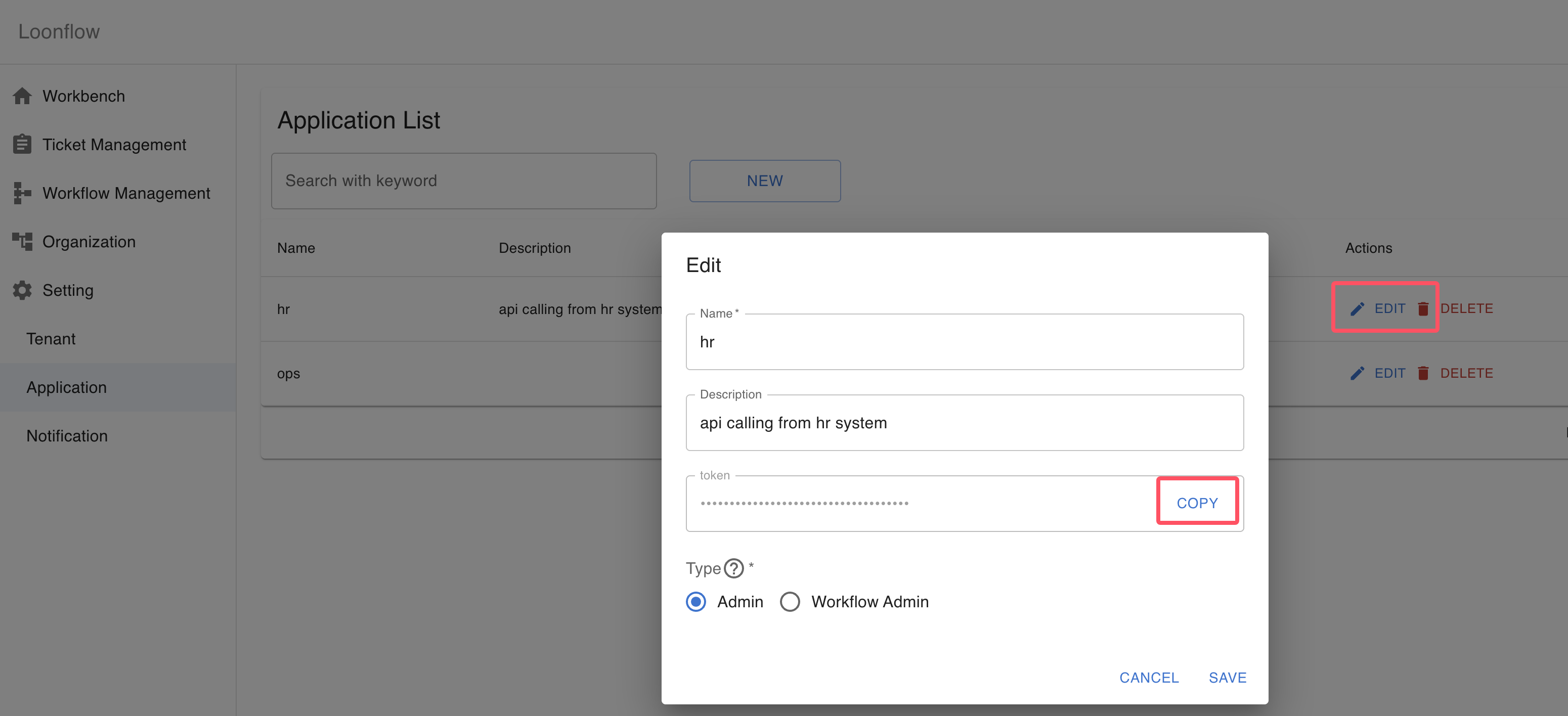
Task: Click the Workflow Management tree icon
Action: pyautogui.click(x=22, y=193)
